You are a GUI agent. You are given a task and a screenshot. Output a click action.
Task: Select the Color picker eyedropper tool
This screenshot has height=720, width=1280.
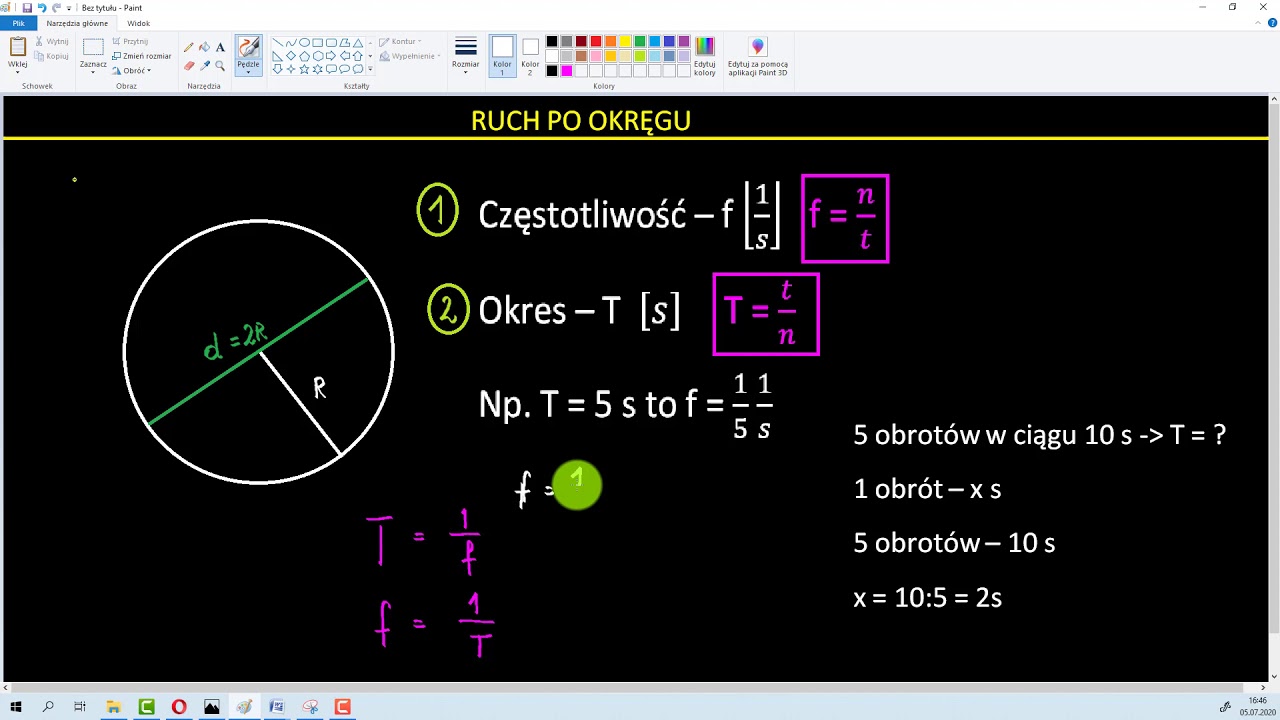(x=204, y=66)
